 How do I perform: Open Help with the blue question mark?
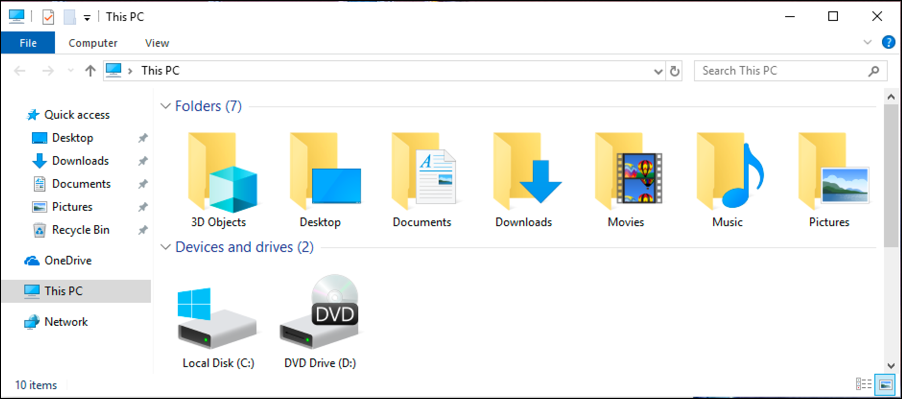[888, 43]
